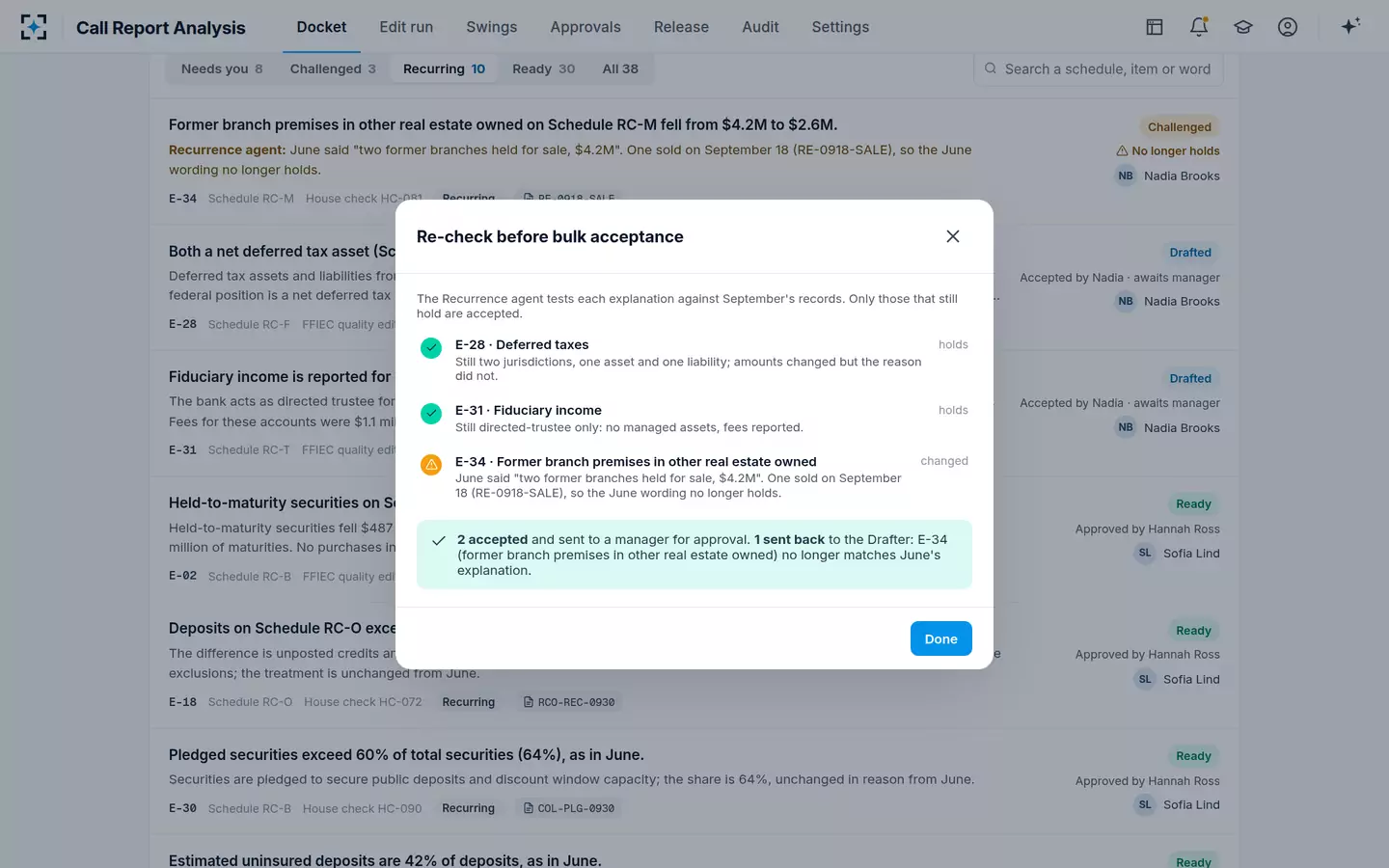This screenshot has width=1389, height=868.
Task: Open the Release tab
Action: tap(681, 27)
